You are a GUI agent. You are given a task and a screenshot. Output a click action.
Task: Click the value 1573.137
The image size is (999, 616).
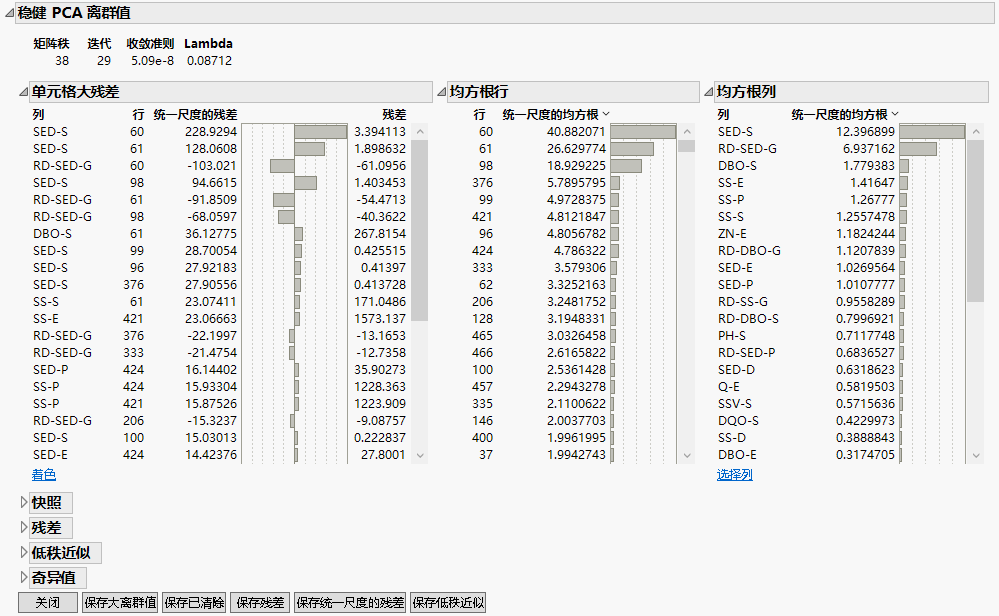(380, 319)
